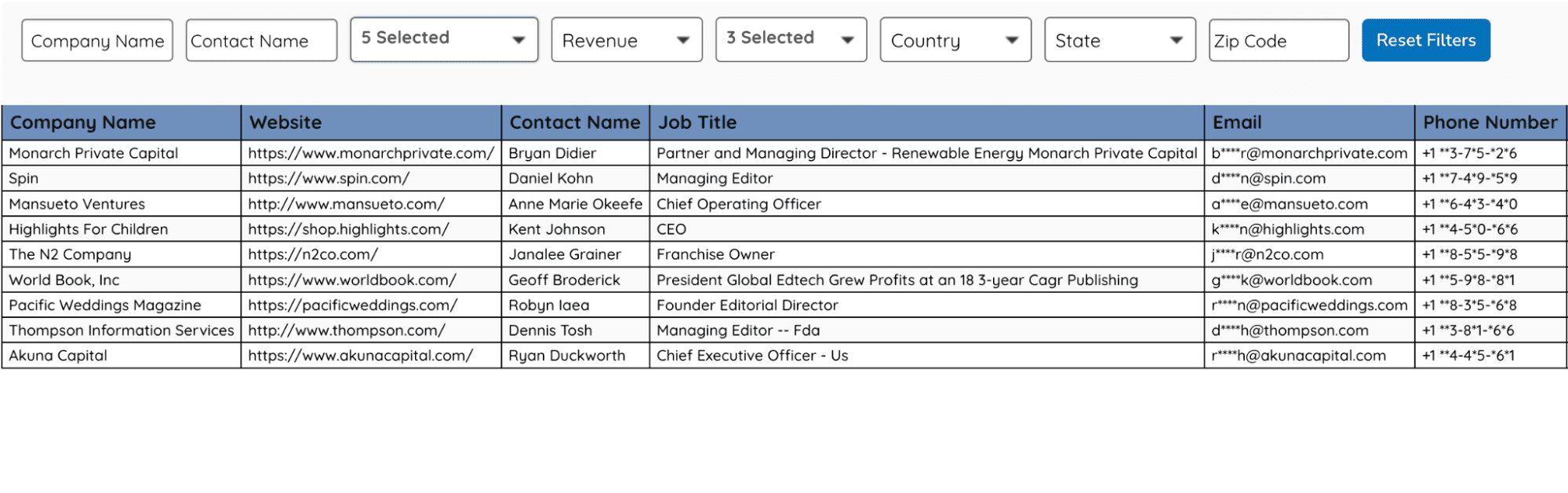Open the spin.com website link
The height and width of the screenshot is (493, 1568).
pyautogui.click(x=329, y=179)
